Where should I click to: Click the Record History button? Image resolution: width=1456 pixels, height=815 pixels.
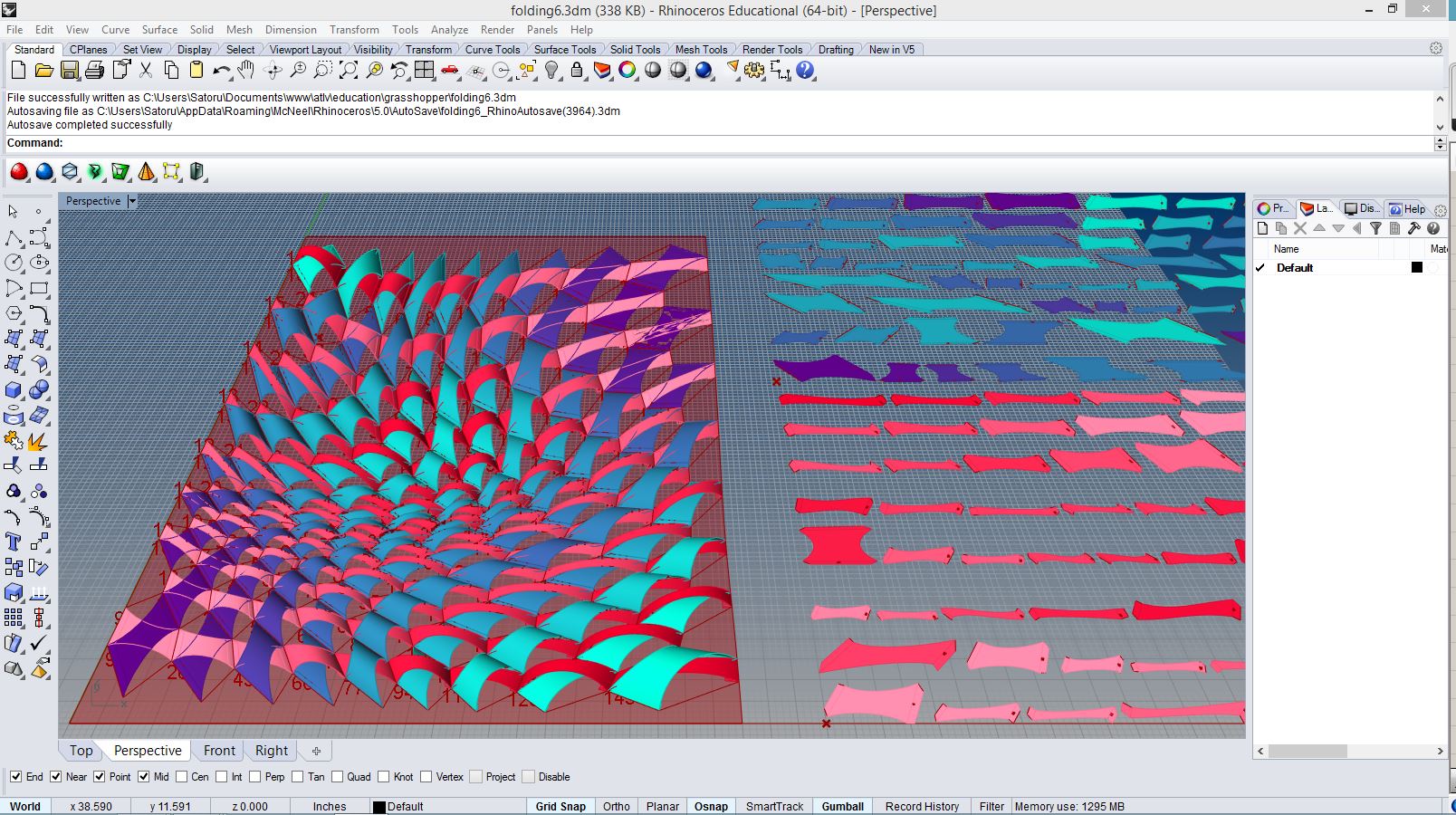click(x=922, y=806)
